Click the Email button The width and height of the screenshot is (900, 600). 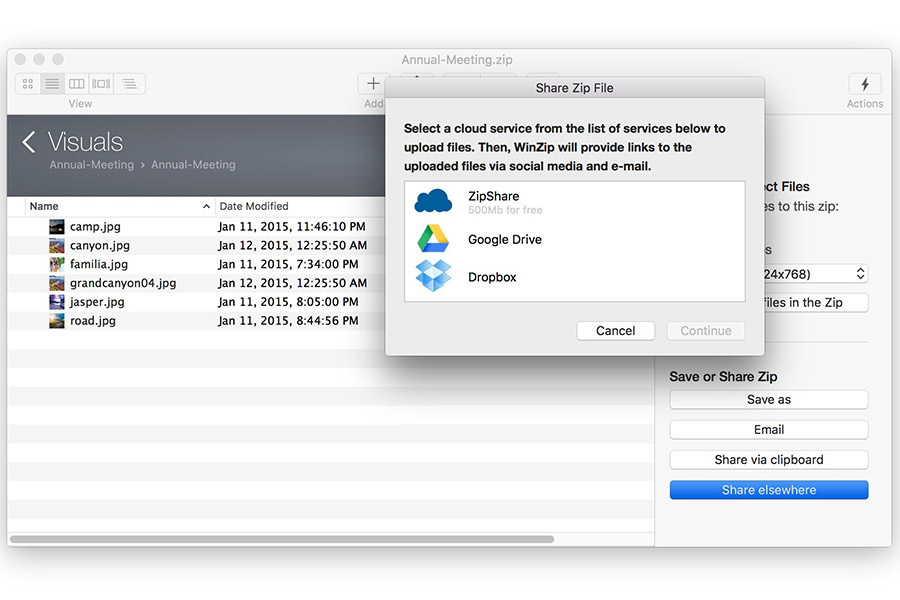click(769, 429)
